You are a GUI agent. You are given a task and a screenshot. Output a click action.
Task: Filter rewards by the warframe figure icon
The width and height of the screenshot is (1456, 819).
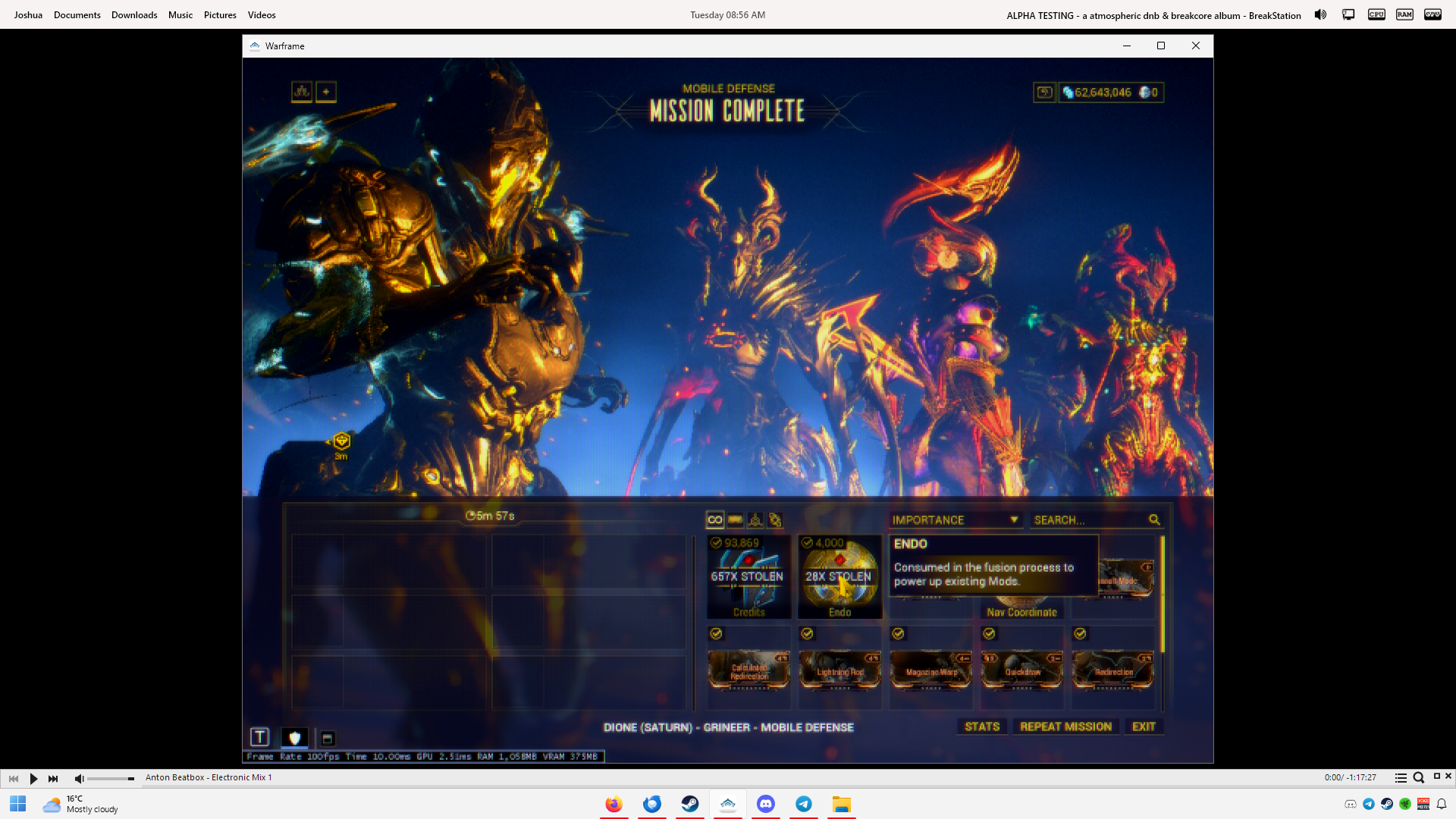point(755,519)
